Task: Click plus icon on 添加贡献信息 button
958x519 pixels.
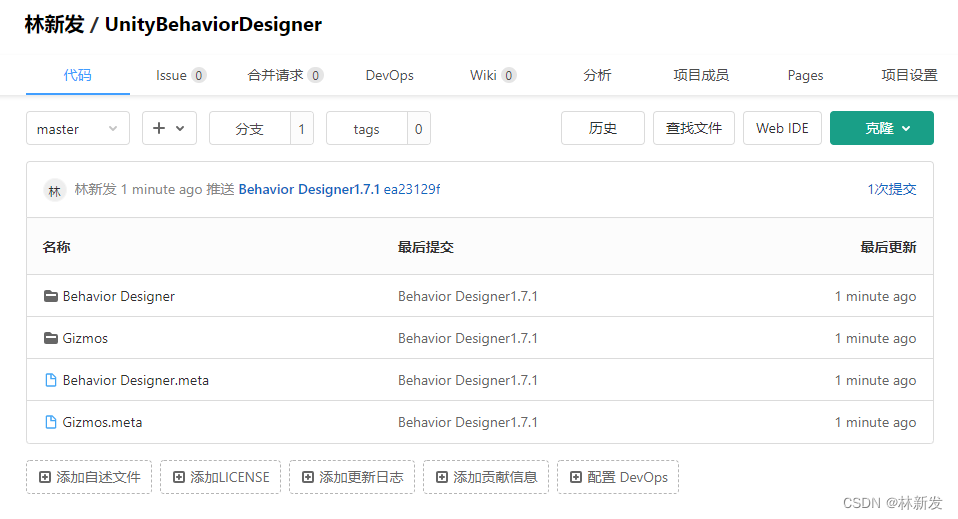Action: pyautogui.click(x=442, y=477)
